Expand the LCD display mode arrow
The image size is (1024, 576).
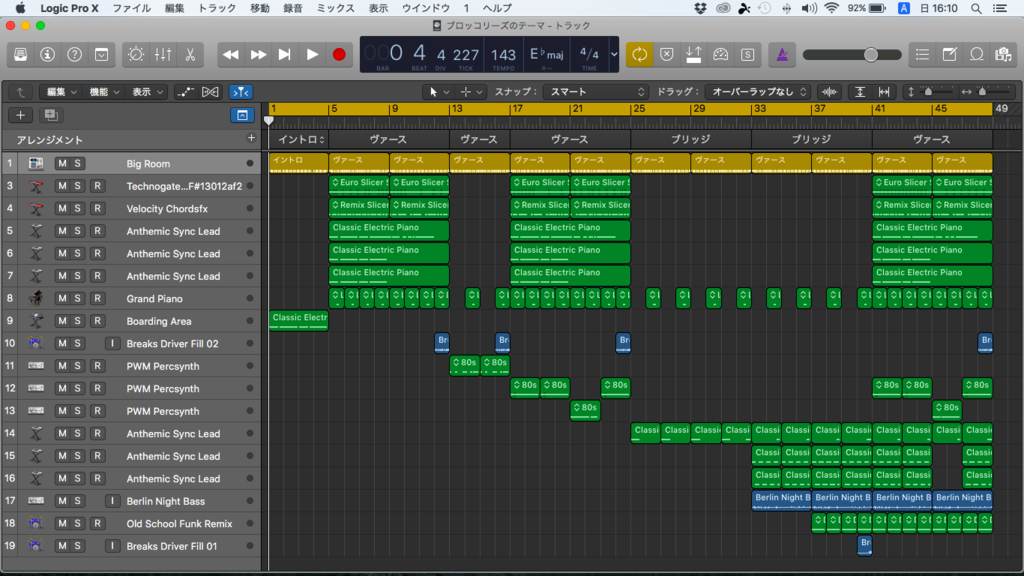[x=614, y=55]
